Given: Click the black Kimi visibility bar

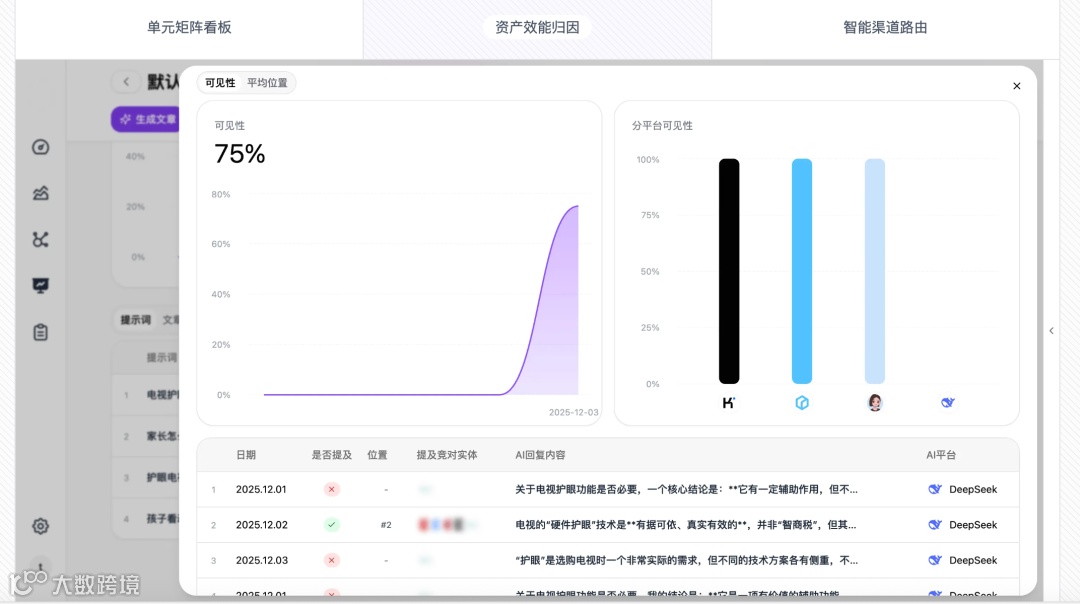Looking at the screenshot, I should 729,271.
